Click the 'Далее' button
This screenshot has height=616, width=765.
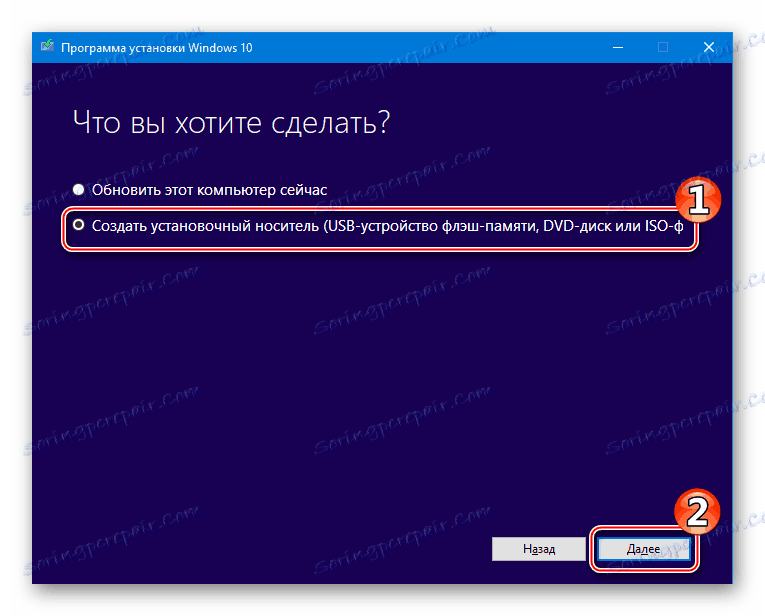click(x=644, y=549)
